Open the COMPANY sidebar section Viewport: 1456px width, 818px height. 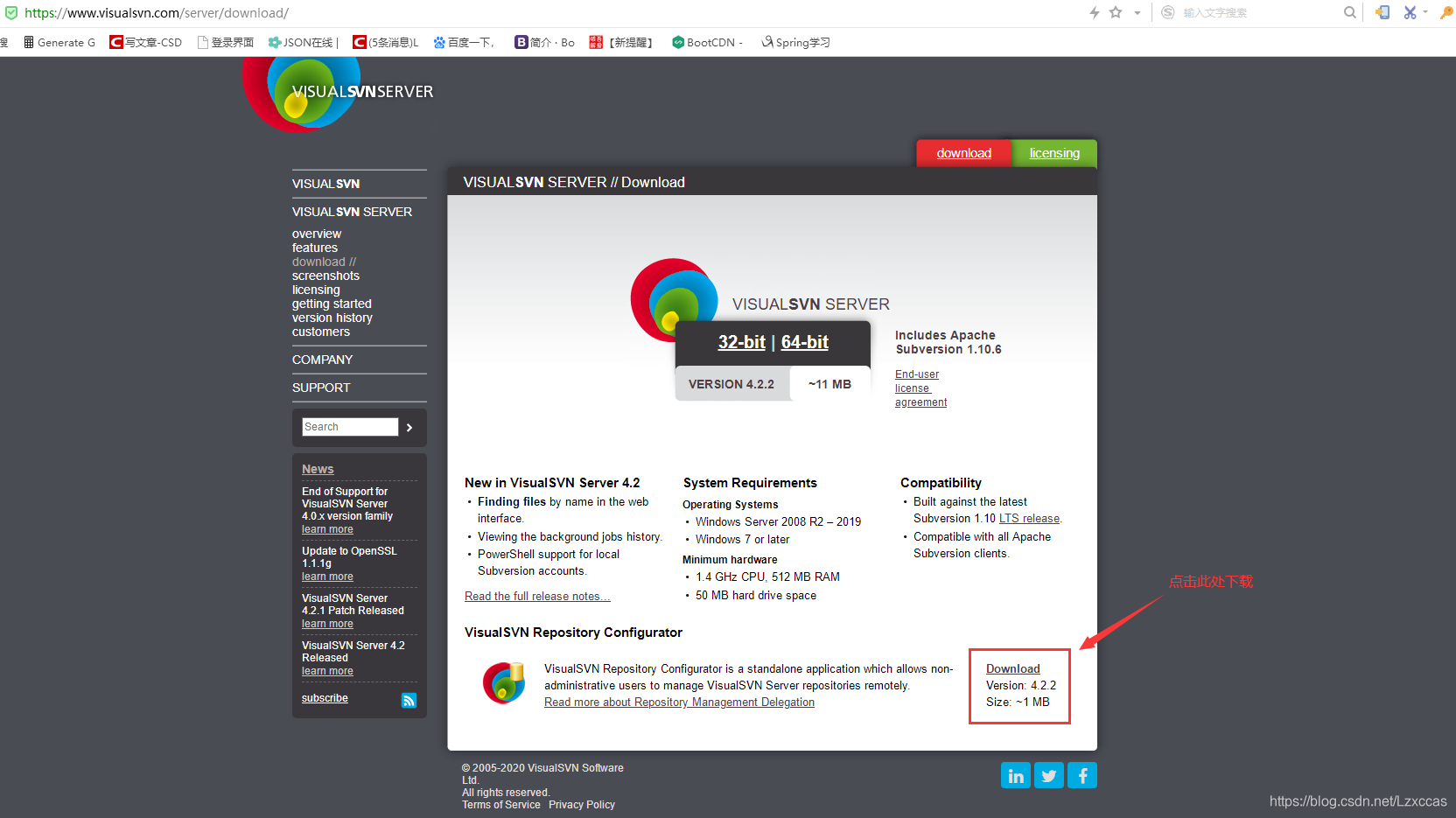point(322,360)
